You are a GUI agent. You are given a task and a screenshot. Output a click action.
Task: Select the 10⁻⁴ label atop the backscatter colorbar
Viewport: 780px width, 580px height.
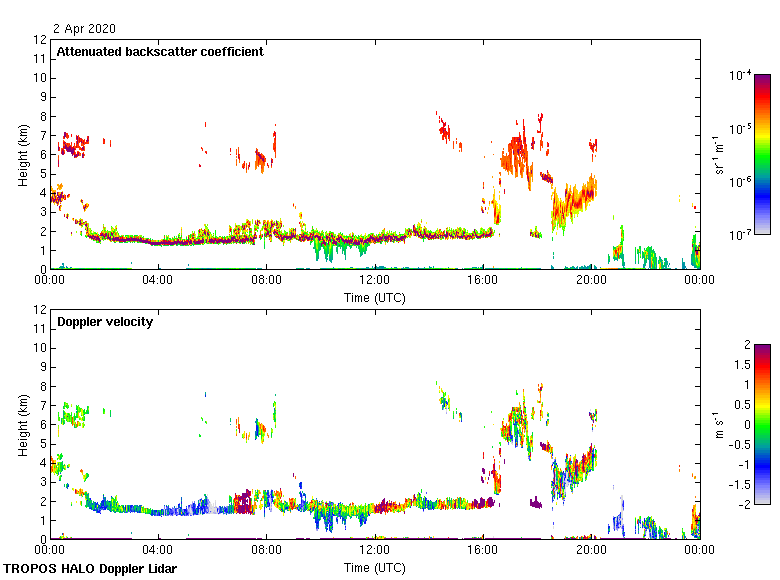click(741, 75)
